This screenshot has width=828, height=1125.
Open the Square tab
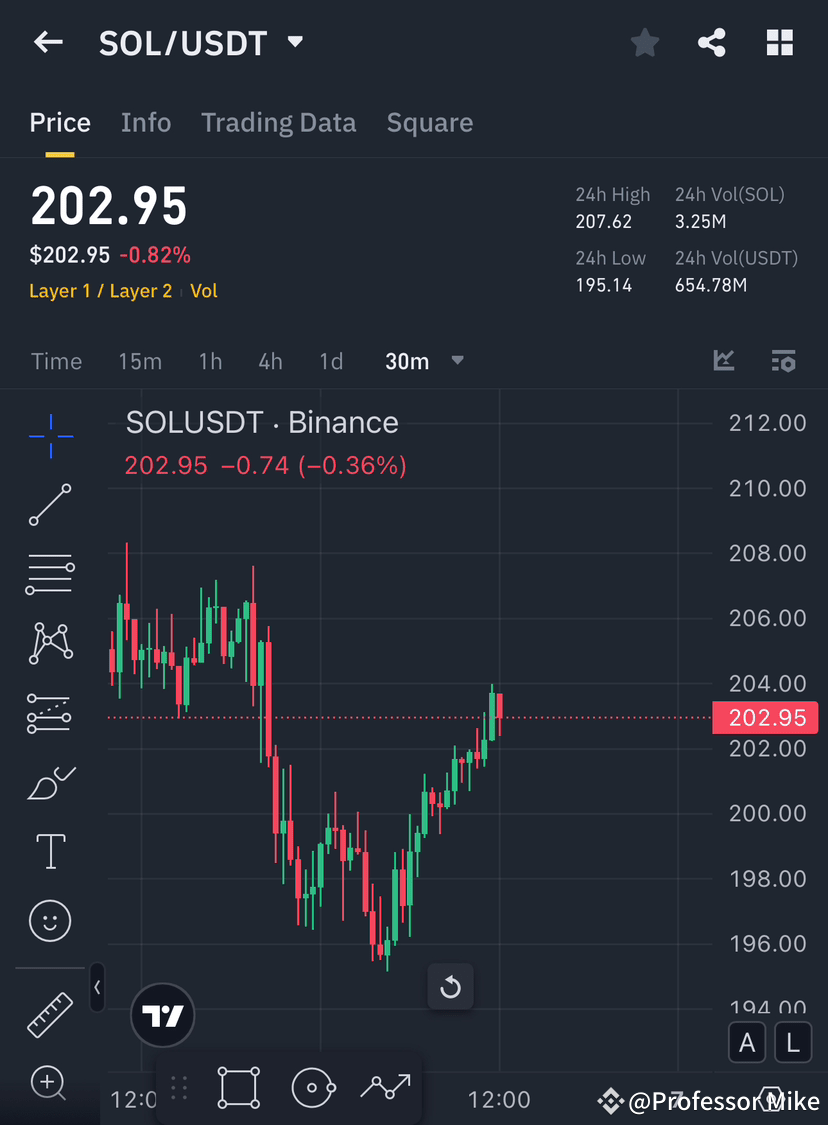pyautogui.click(x=429, y=122)
